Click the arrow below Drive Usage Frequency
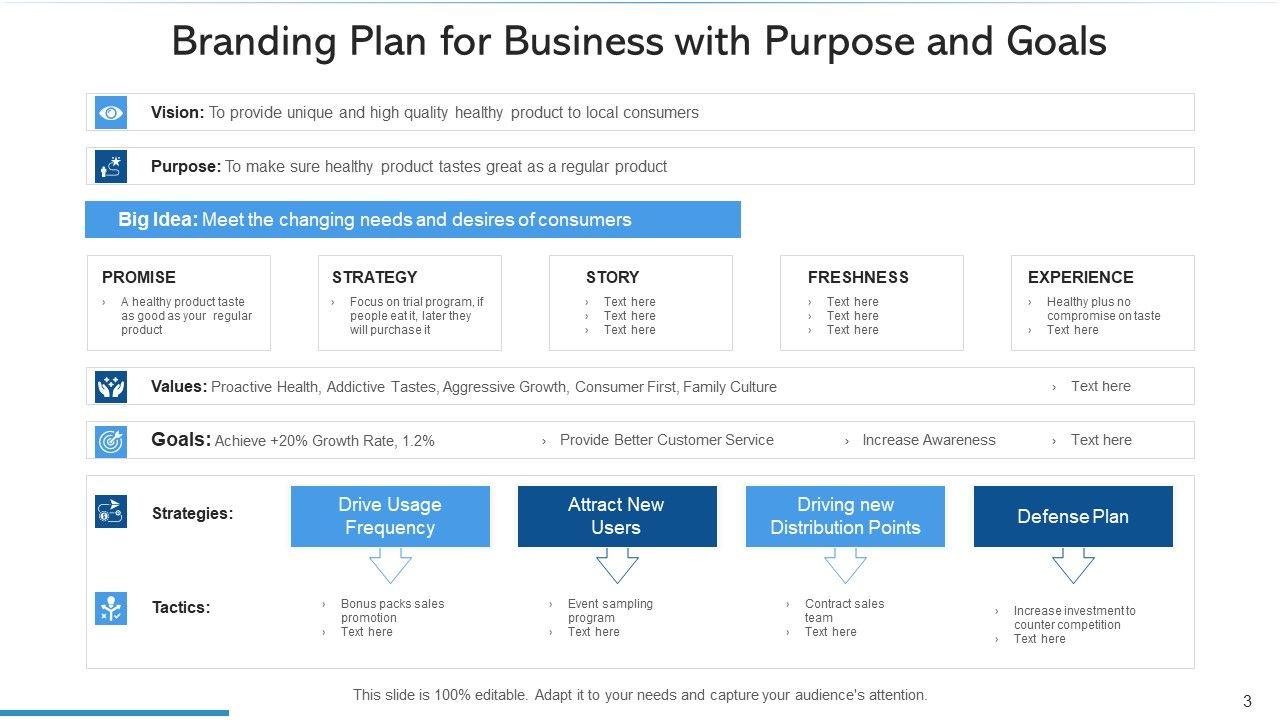 (x=390, y=565)
